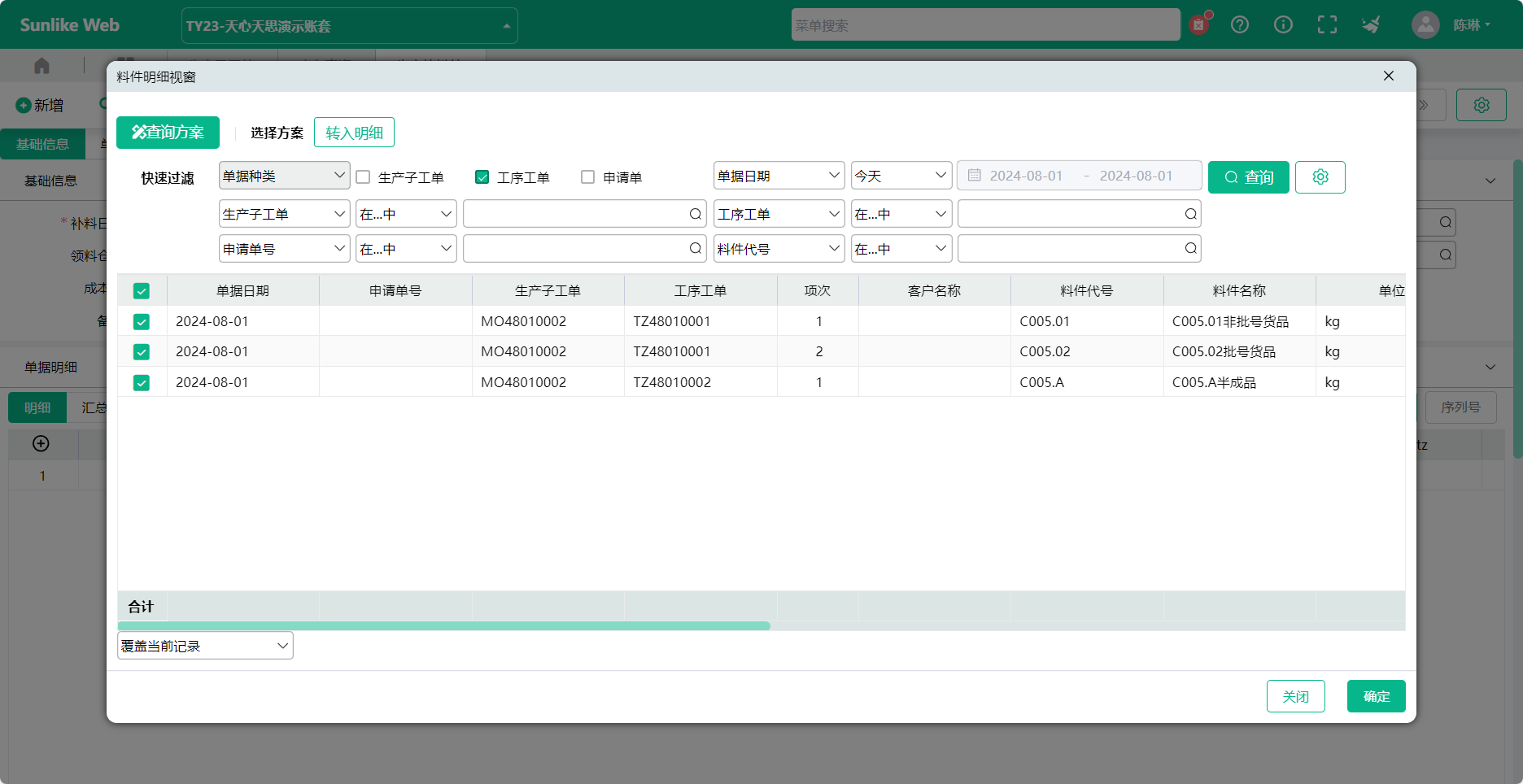Viewport: 1523px width, 784px height.
Task: Open the 申请单号 filter dropdown
Action: pos(284,248)
